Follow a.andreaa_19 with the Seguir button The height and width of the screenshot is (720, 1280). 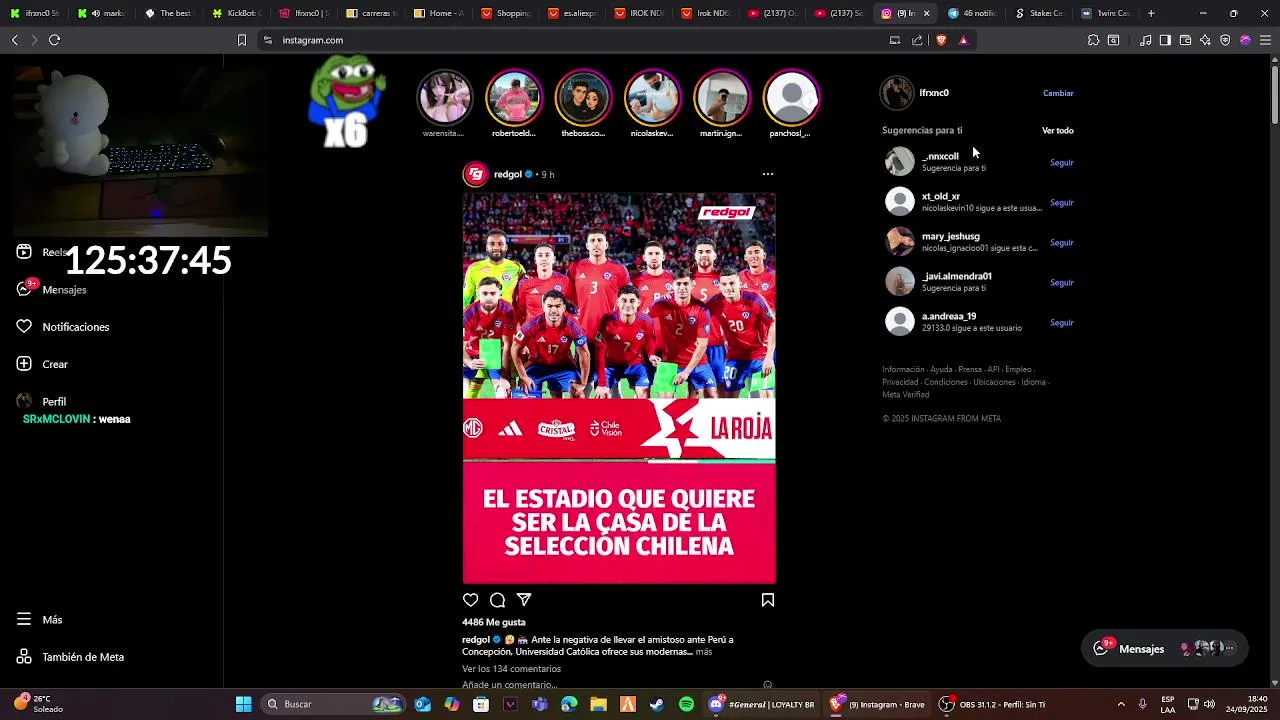(x=1061, y=322)
